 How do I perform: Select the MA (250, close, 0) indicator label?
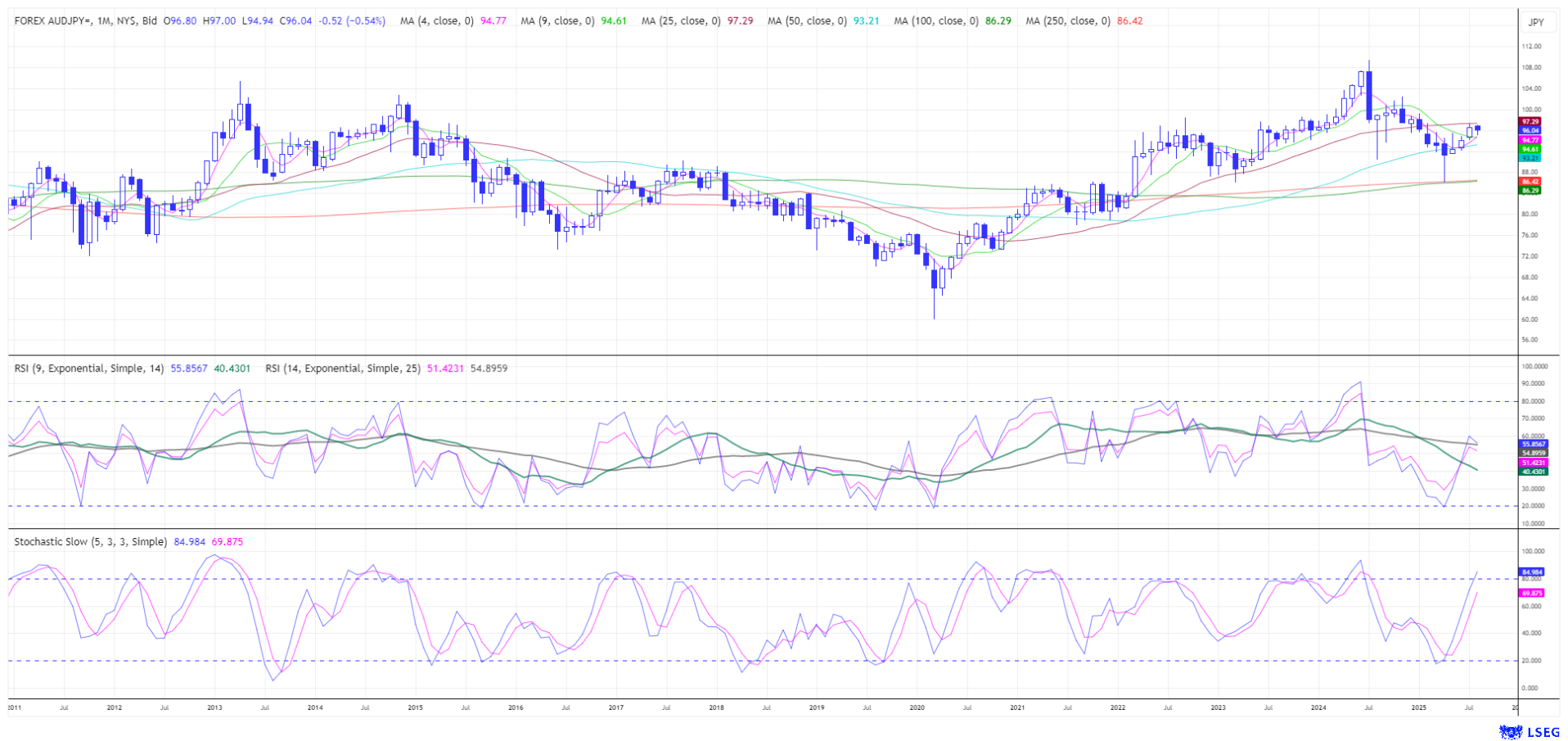point(1067,20)
